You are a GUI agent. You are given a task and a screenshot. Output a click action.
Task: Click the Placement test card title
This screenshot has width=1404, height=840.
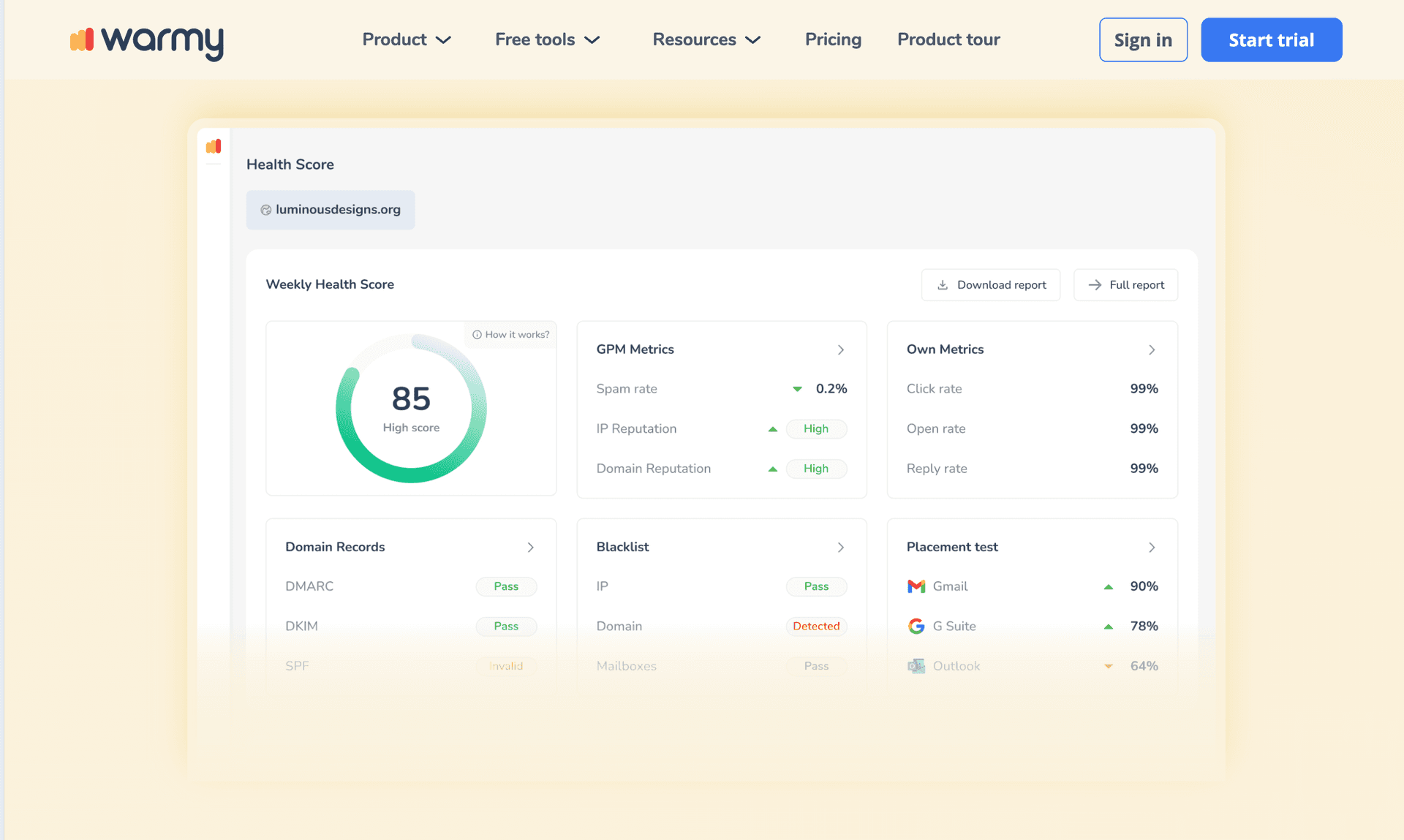click(x=952, y=548)
